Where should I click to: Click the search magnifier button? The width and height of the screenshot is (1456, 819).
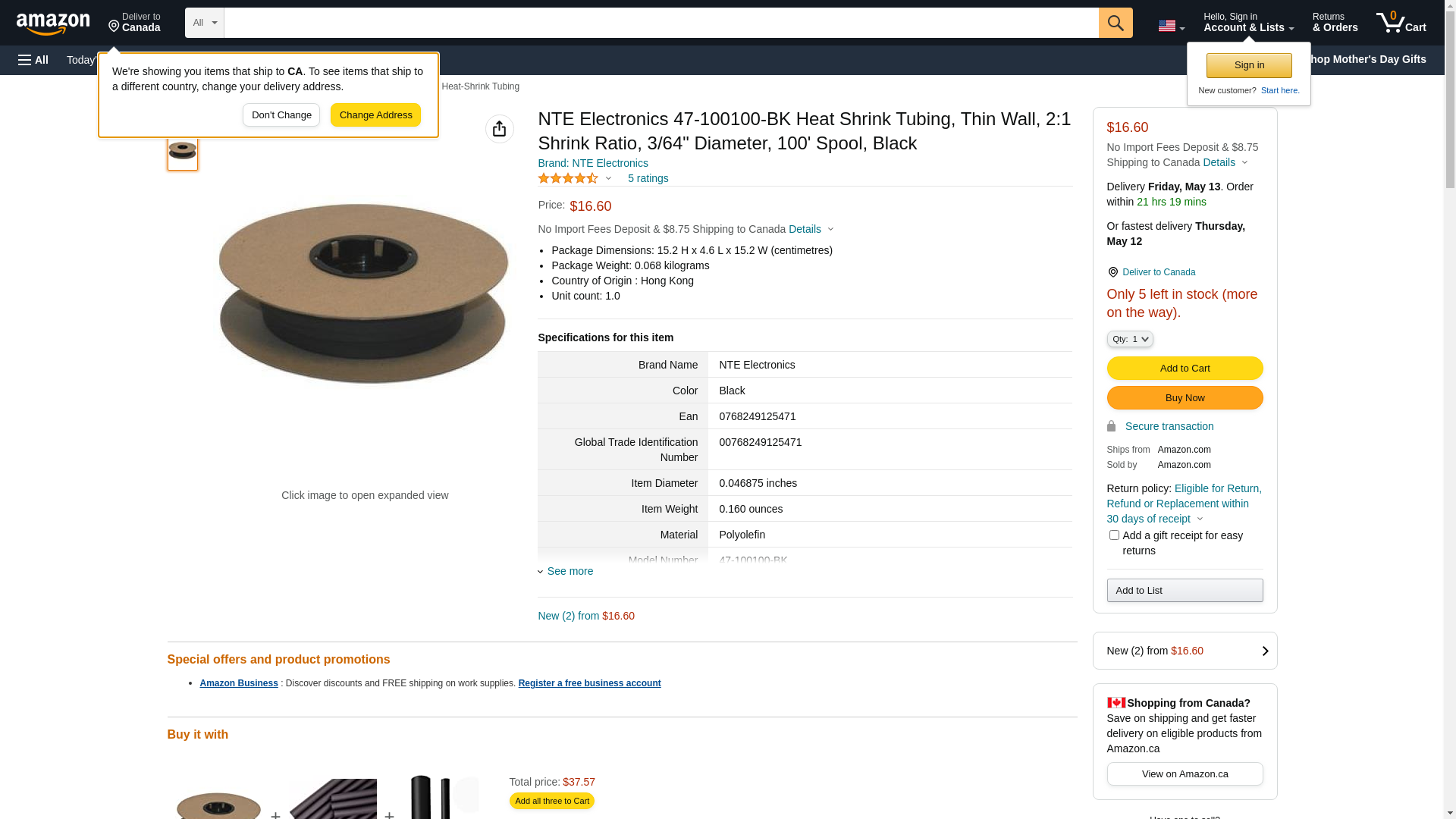1115,23
